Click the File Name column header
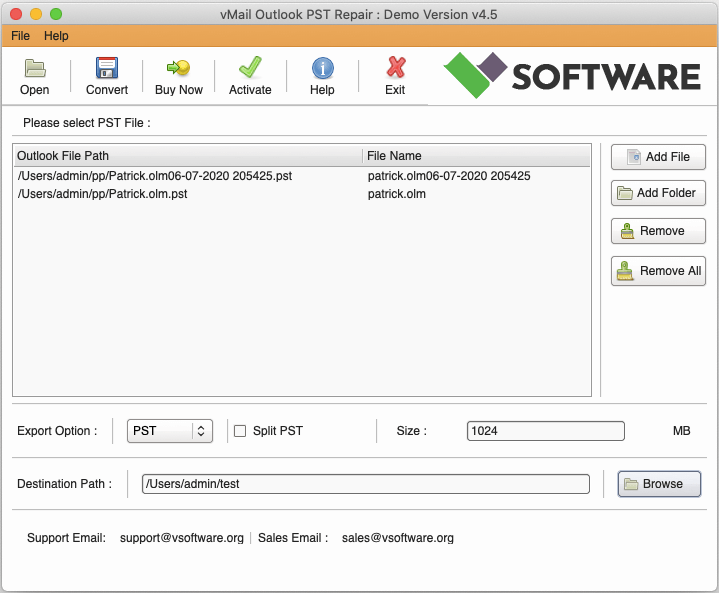Screen dimensions: 719x593 tap(476, 156)
